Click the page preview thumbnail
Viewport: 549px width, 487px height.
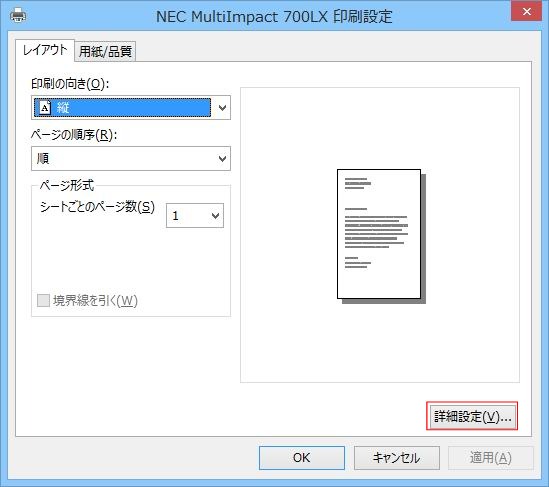[381, 236]
